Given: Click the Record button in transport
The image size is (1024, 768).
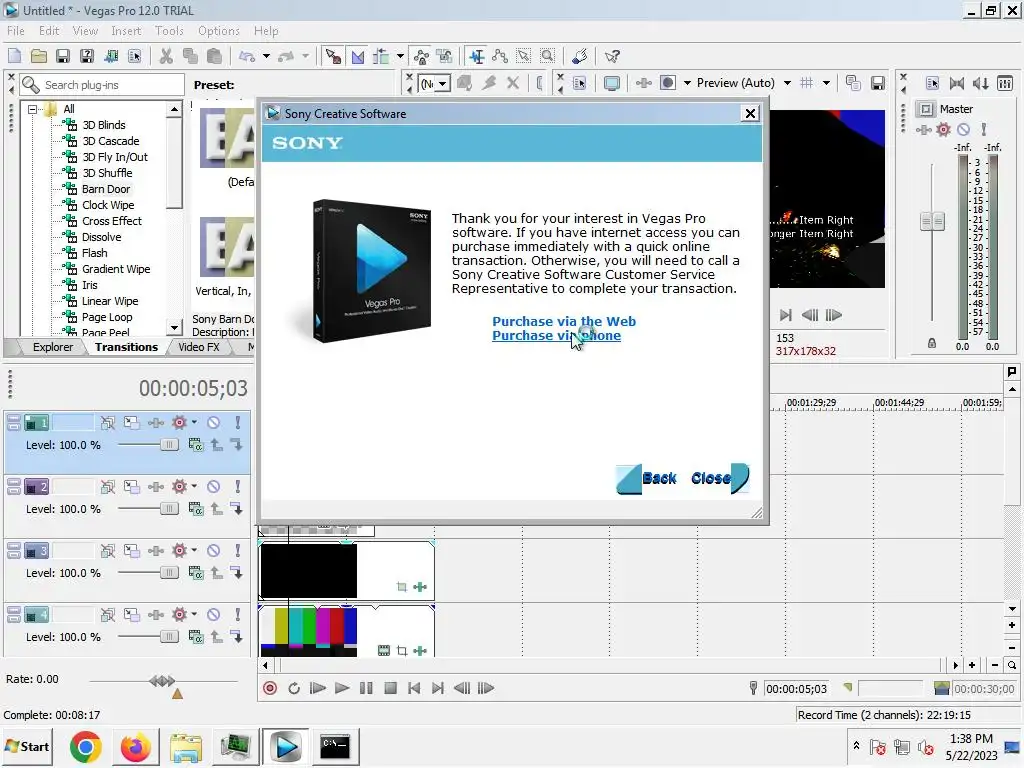Looking at the screenshot, I should point(270,688).
